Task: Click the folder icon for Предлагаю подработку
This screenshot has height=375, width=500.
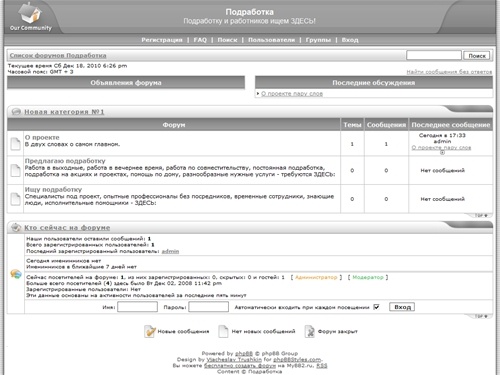Action: coord(15,170)
